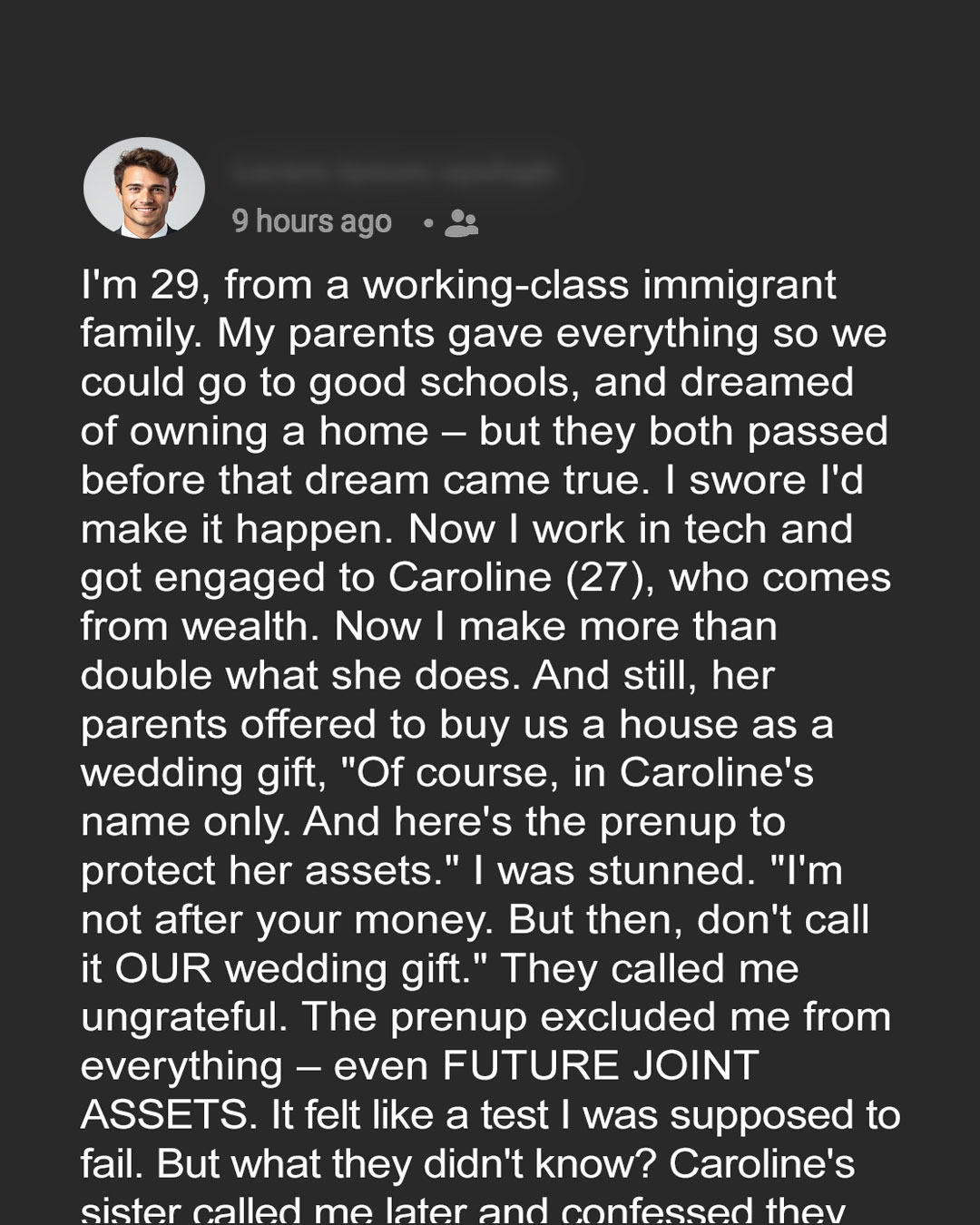Image resolution: width=980 pixels, height=1225 pixels.
Task: Click the '9 hours ago' timestamp
Action: [x=311, y=221]
